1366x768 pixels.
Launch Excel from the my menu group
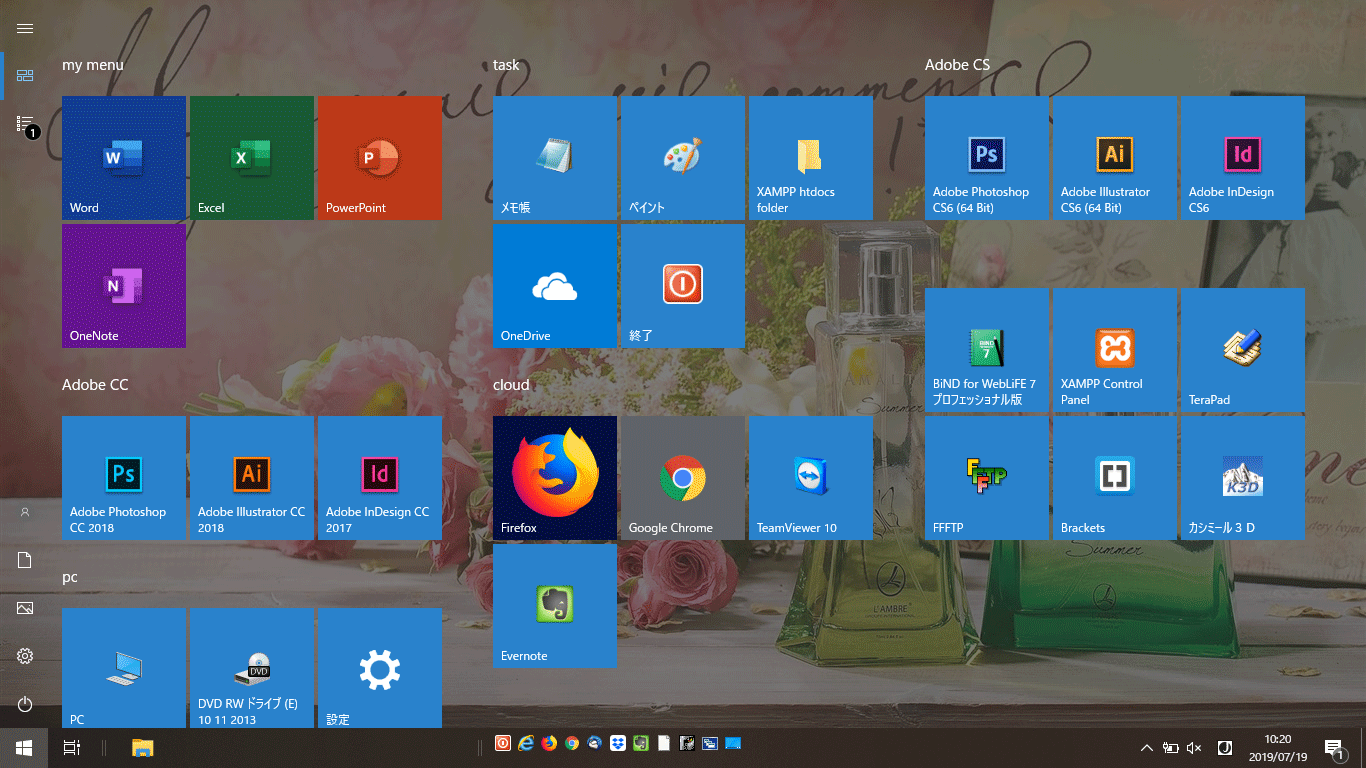point(252,158)
